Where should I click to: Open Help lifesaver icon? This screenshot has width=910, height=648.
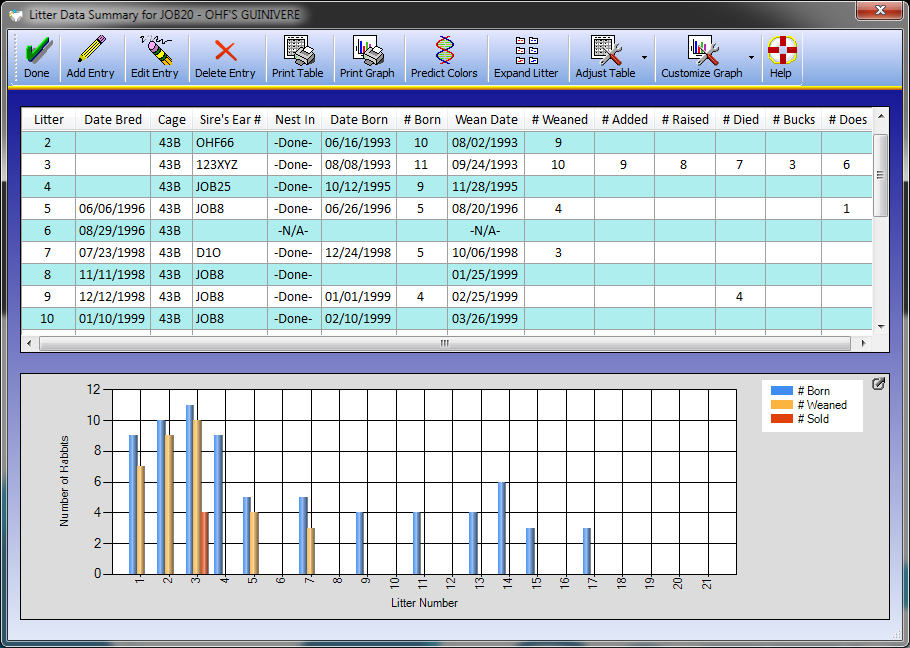[x=781, y=50]
